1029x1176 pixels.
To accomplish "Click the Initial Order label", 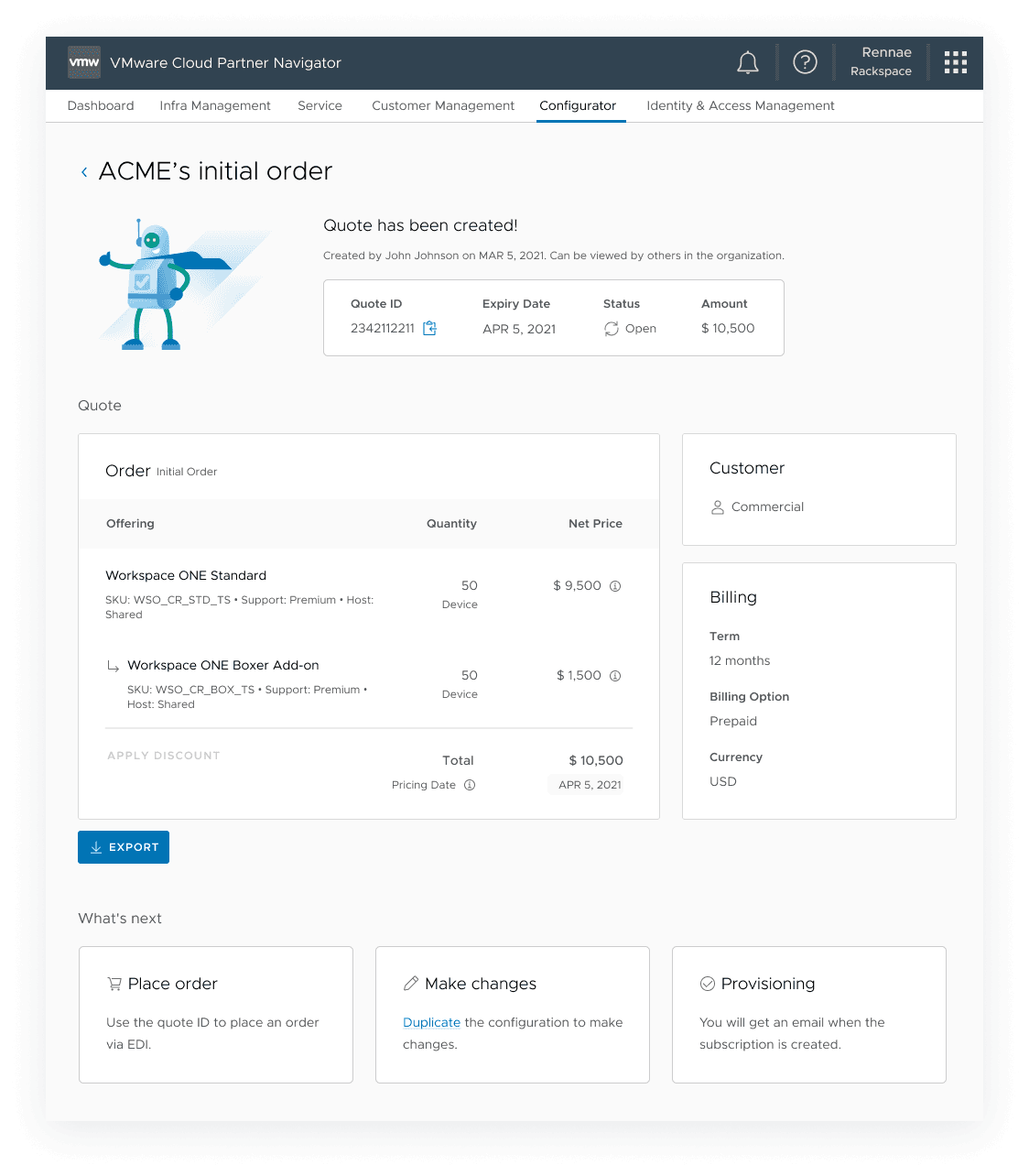I will [187, 472].
